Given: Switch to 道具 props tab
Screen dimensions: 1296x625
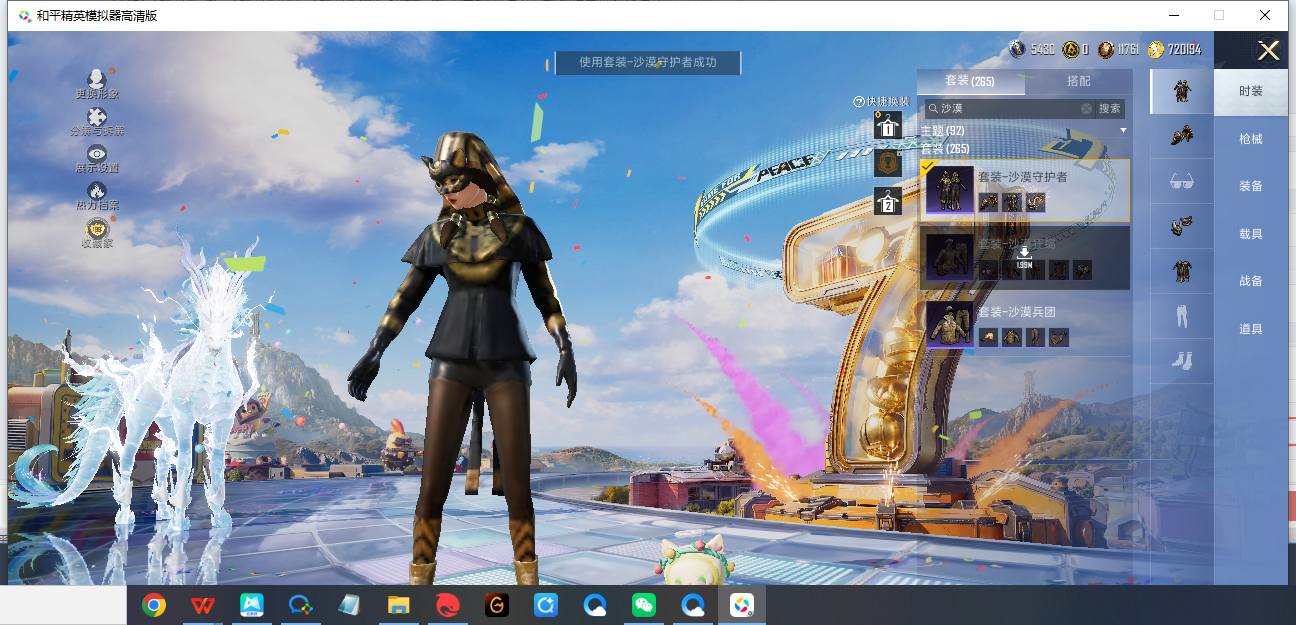Looking at the screenshot, I should [x=1251, y=329].
